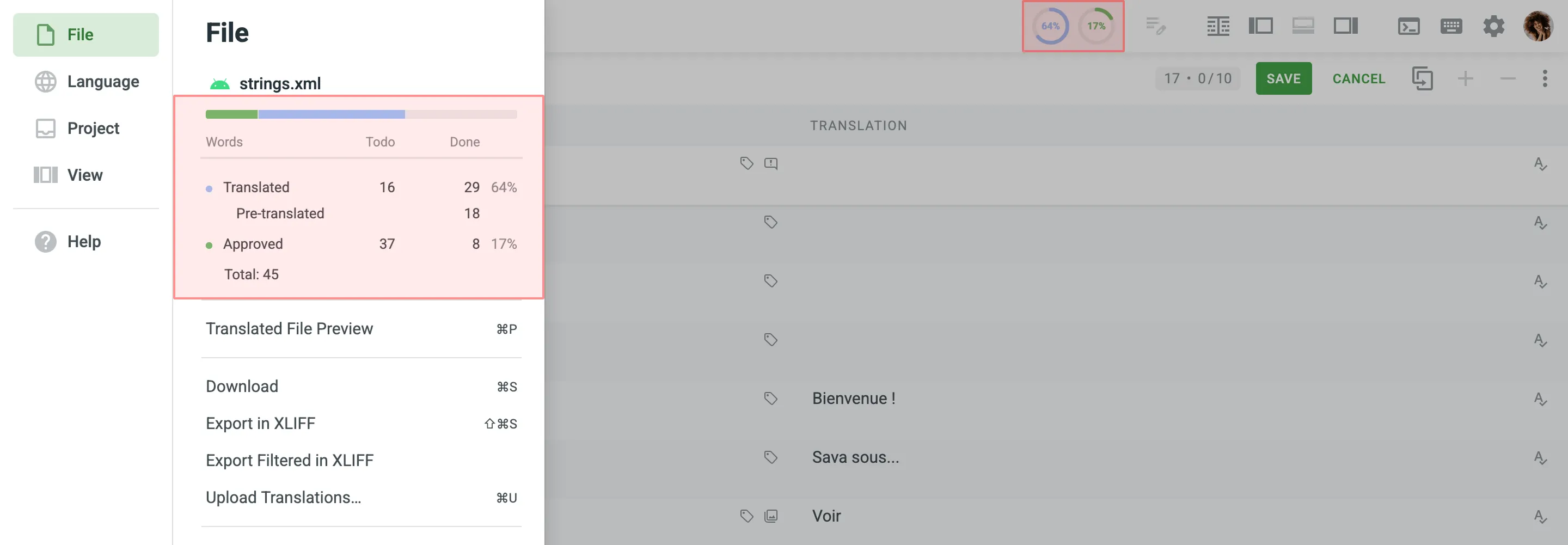
Task: Open the main settings gear
Action: tap(1495, 26)
